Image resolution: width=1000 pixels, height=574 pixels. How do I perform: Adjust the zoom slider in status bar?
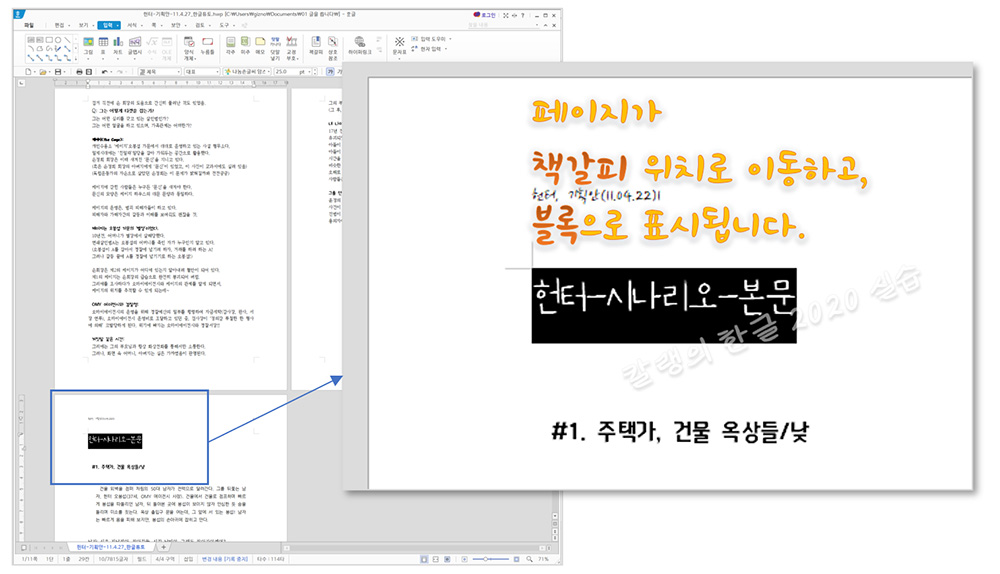pos(490,559)
